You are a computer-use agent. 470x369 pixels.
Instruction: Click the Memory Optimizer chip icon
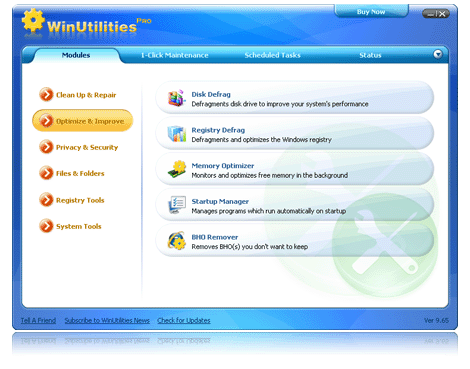point(177,169)
